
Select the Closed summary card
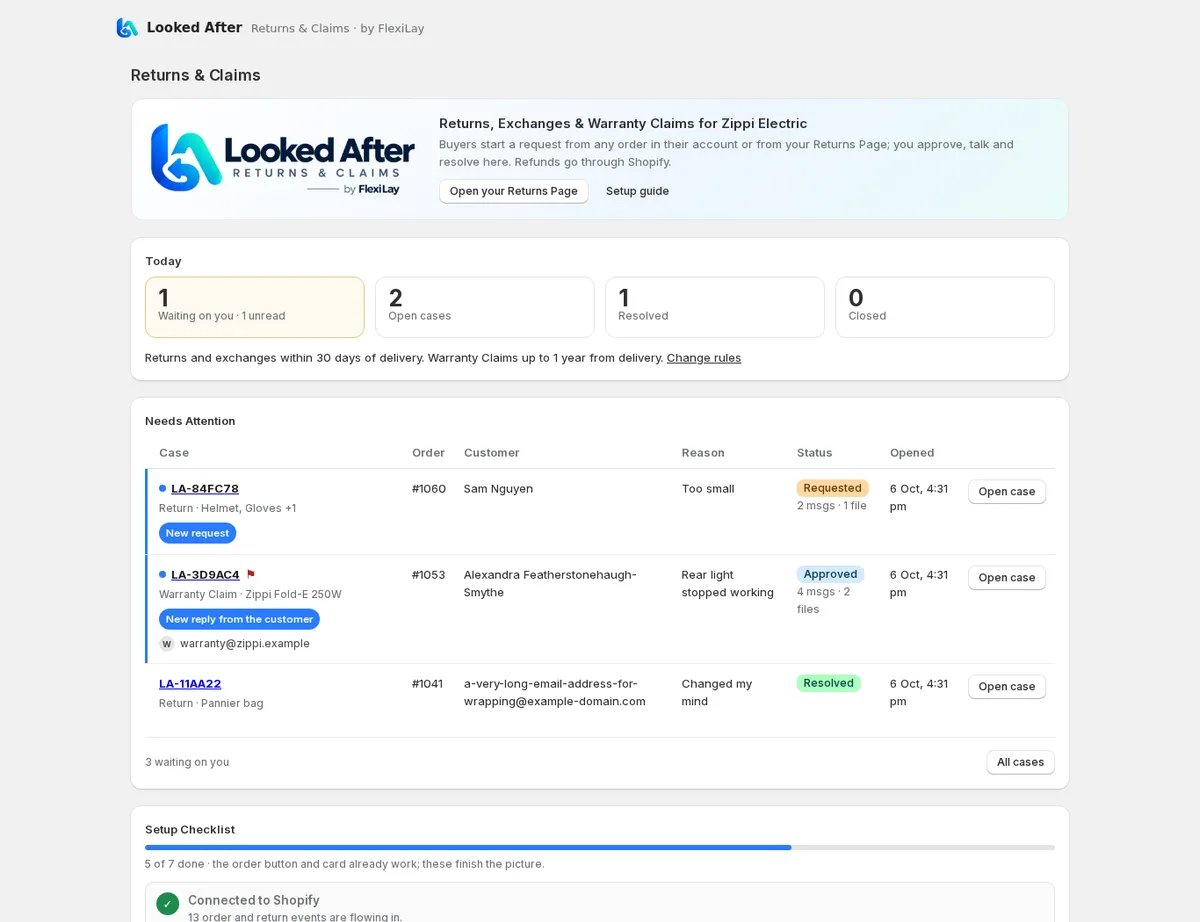click(x=945, y=307)
